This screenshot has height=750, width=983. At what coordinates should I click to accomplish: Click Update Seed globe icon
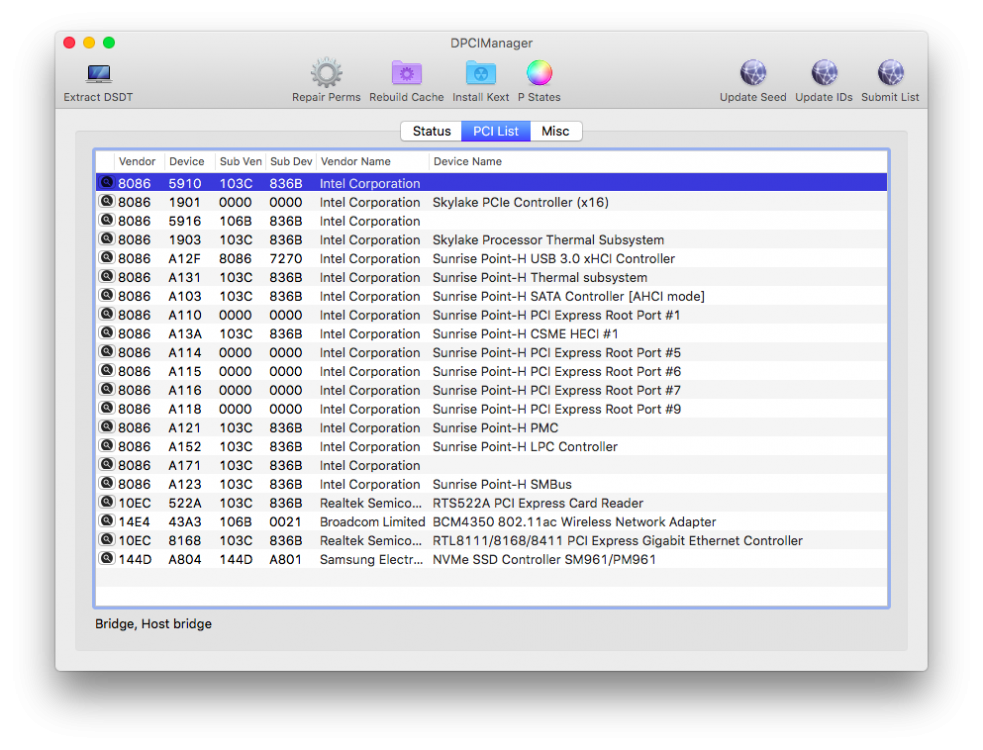click(753, 73)
